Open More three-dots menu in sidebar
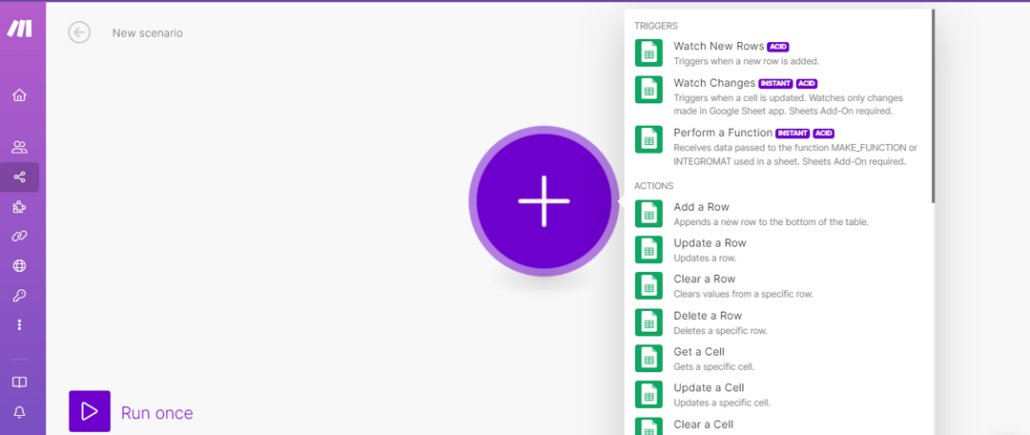1030x435 pixels. pyautogui.click(x=19, y=325)
